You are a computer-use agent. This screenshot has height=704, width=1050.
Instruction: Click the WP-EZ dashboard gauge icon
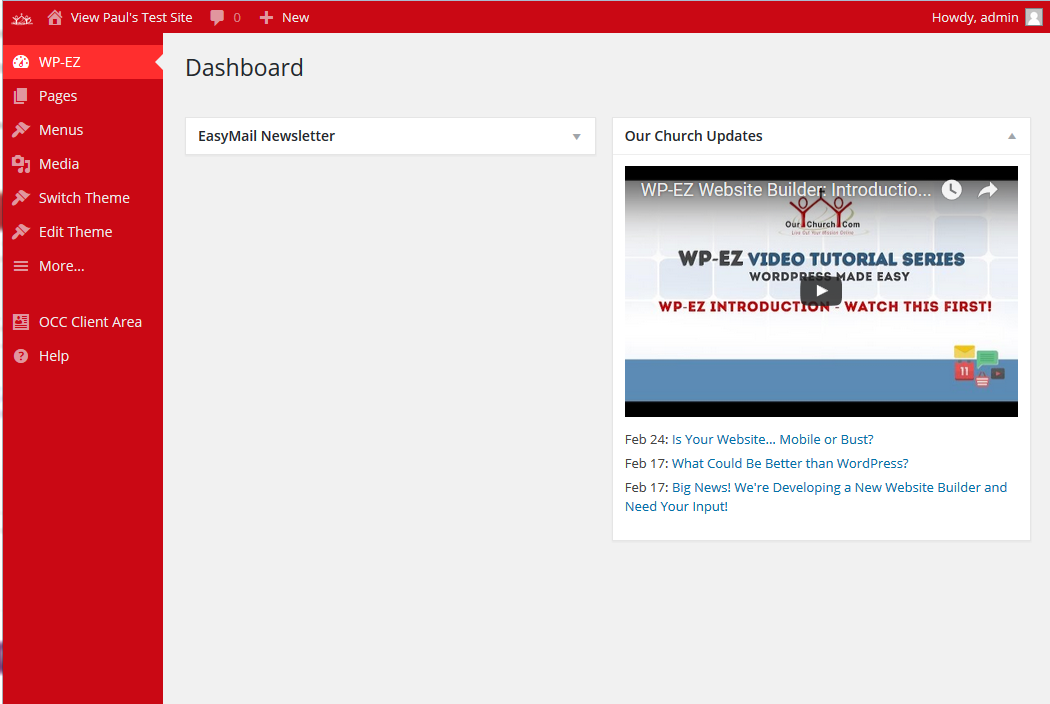tap(21, 62)
